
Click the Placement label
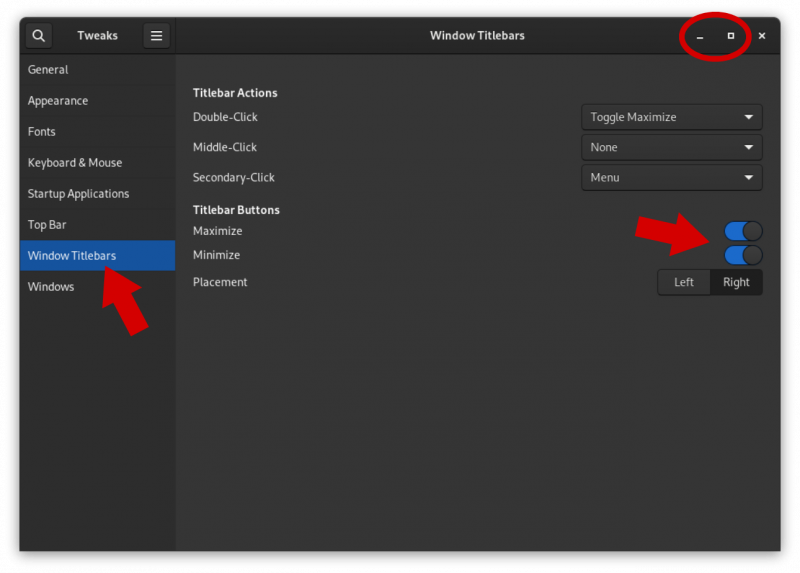[x=220, y=282]
